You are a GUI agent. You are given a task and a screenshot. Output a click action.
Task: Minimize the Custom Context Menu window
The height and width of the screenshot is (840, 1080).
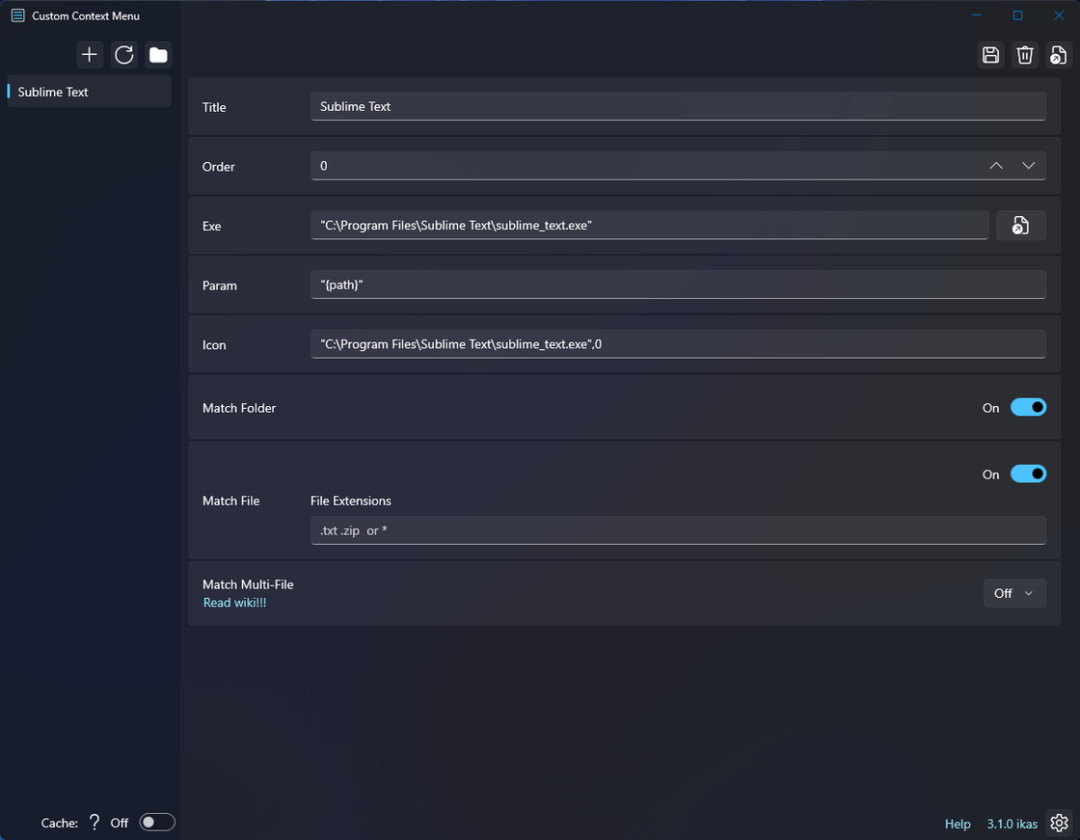[x=976, y=15]
